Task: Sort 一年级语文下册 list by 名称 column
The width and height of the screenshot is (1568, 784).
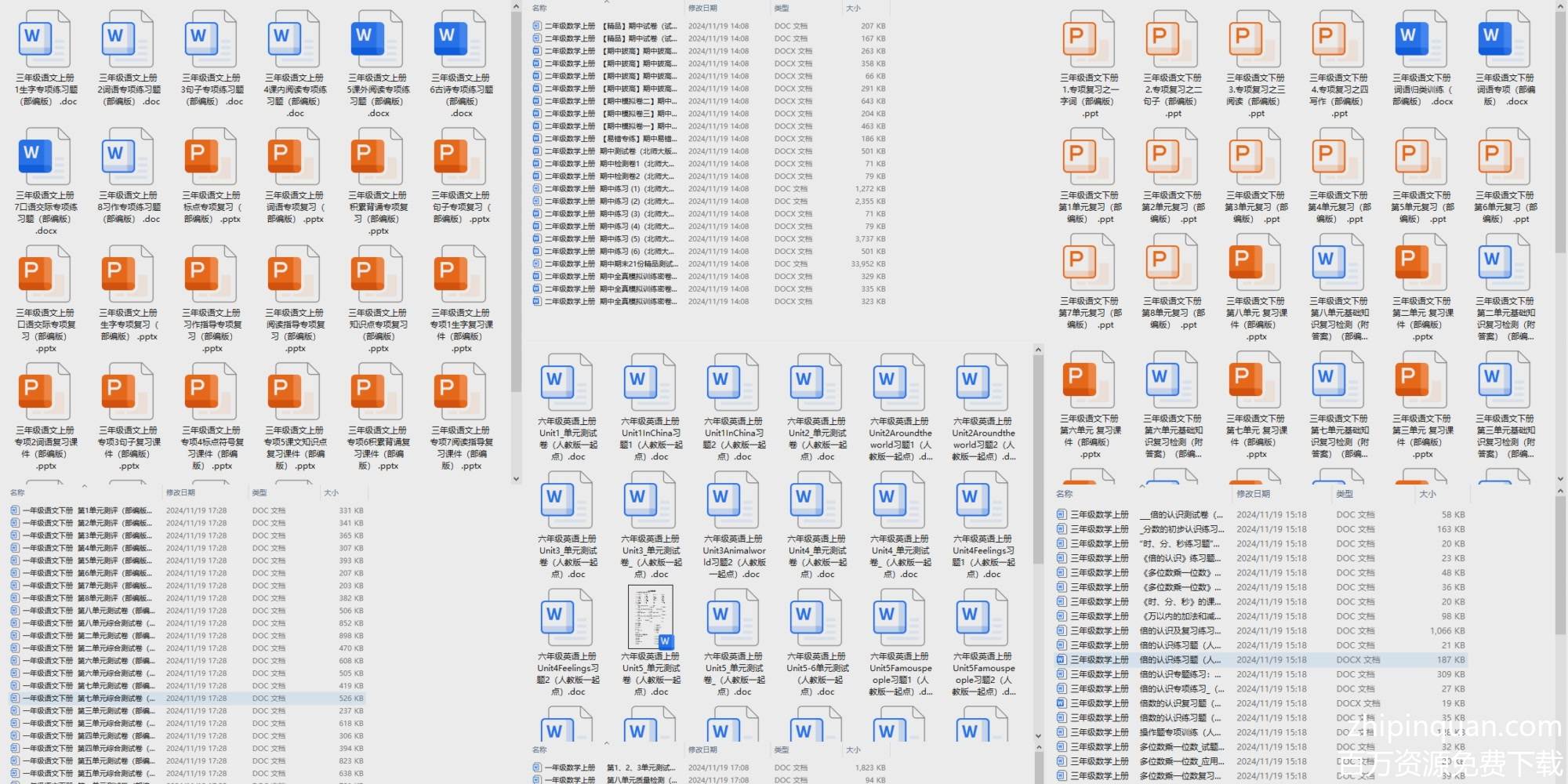Action: click(x=17, y=492)
